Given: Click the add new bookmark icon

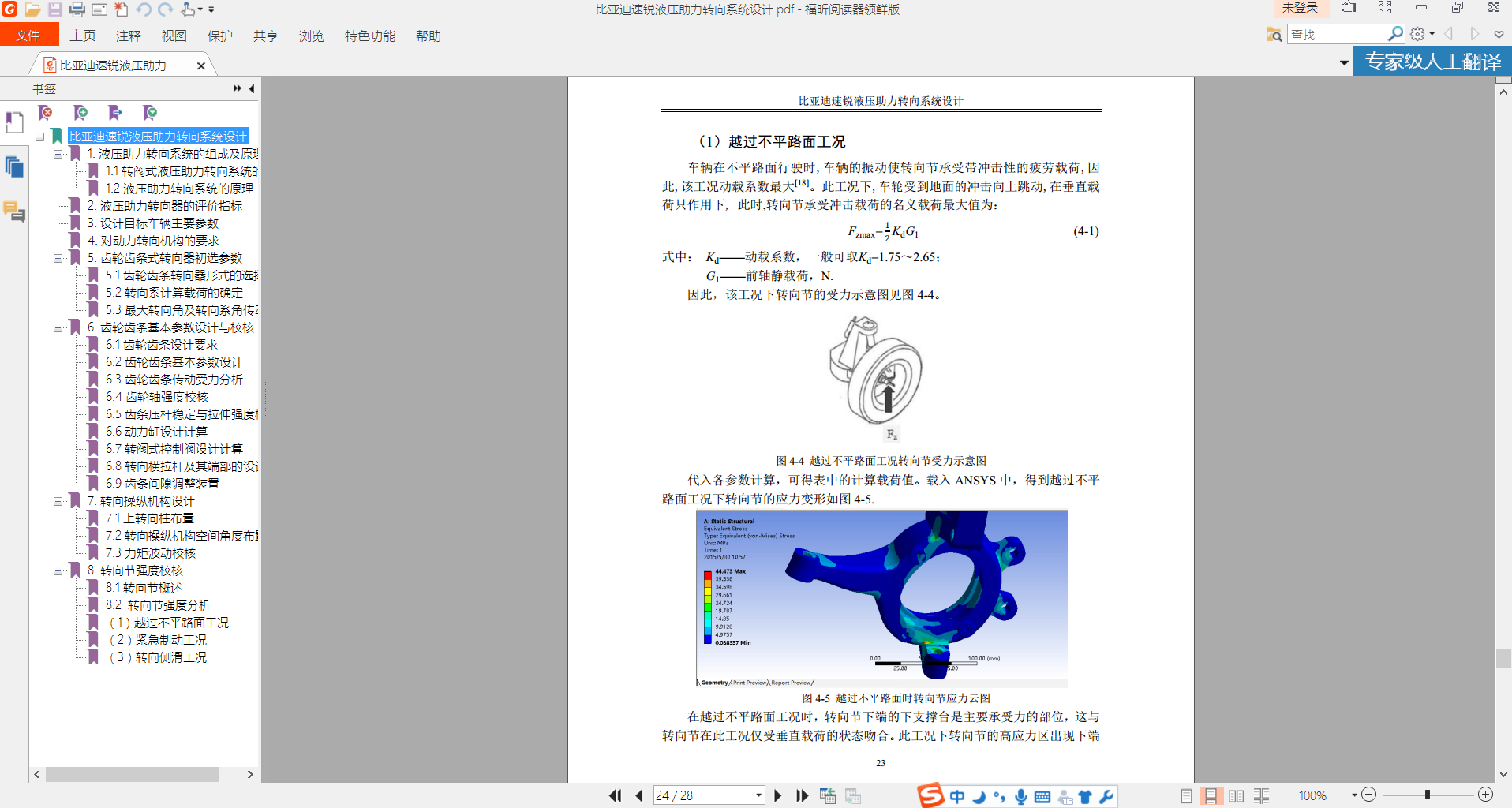Looking at the screenshot, I should click(80, 113).
